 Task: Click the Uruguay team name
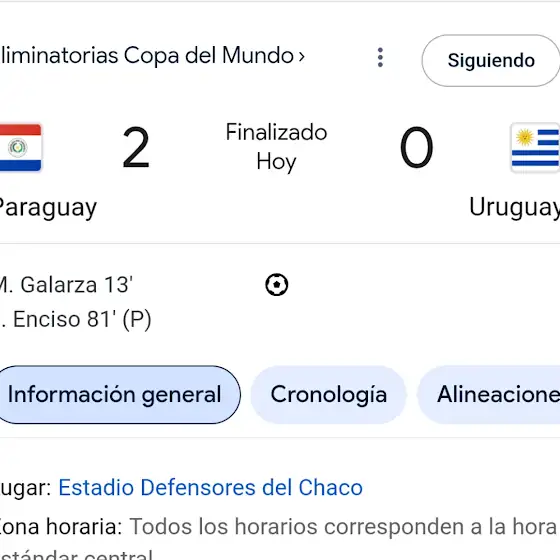click(x=514, y=207)
